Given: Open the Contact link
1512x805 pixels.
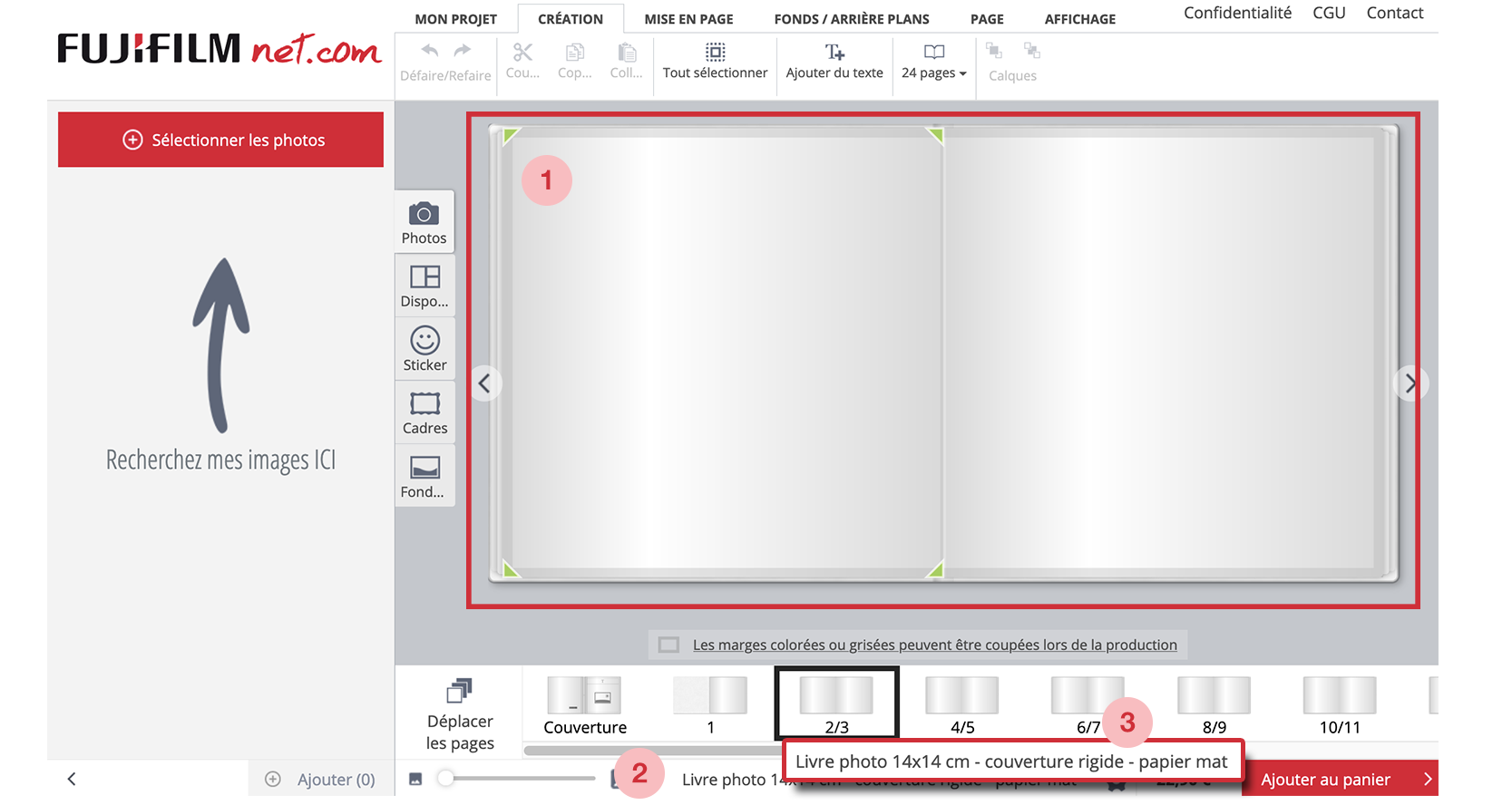Looking at the screenshot, I should tap(1395, 13).
